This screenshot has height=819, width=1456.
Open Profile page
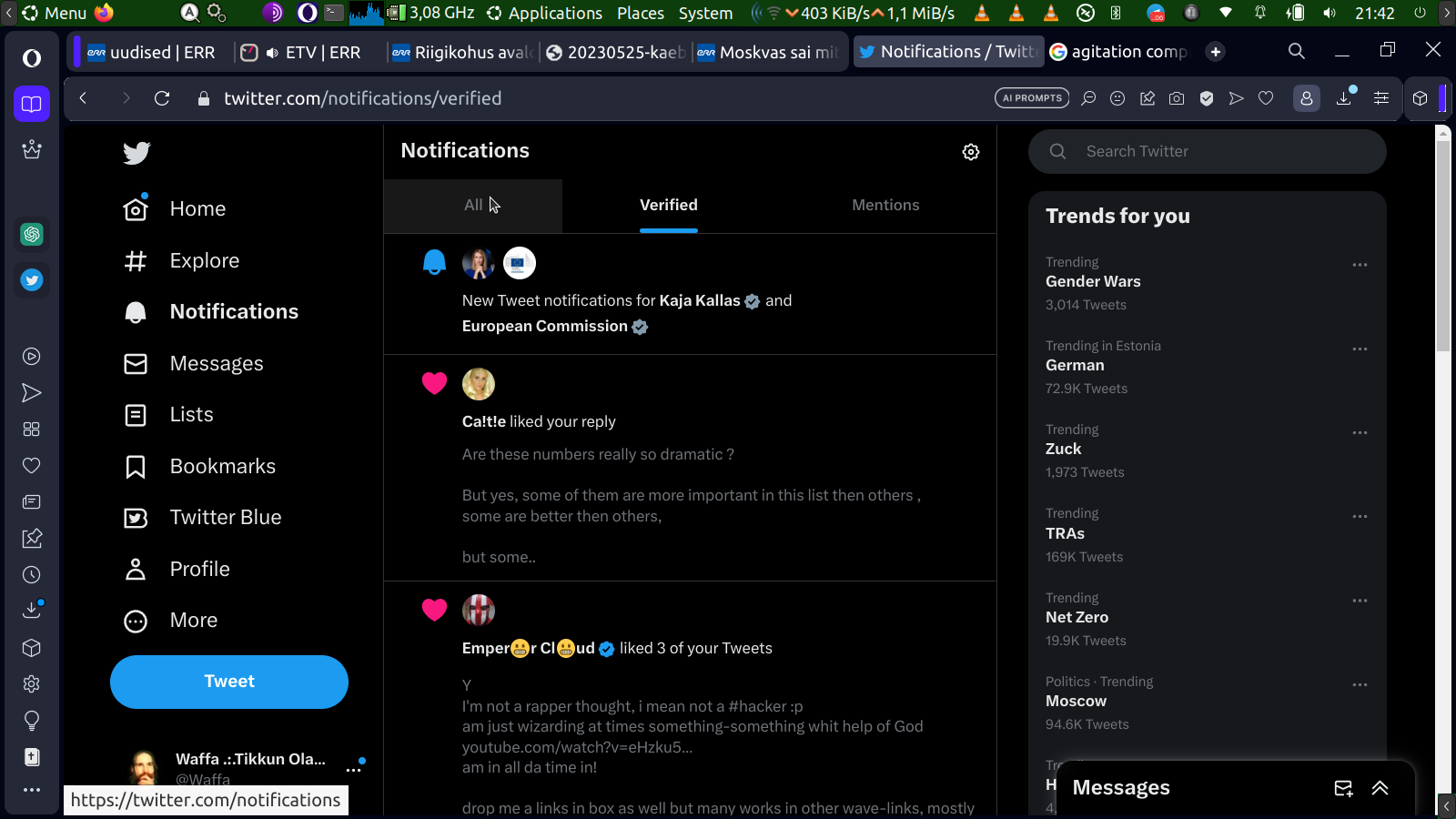coord(177,570)
